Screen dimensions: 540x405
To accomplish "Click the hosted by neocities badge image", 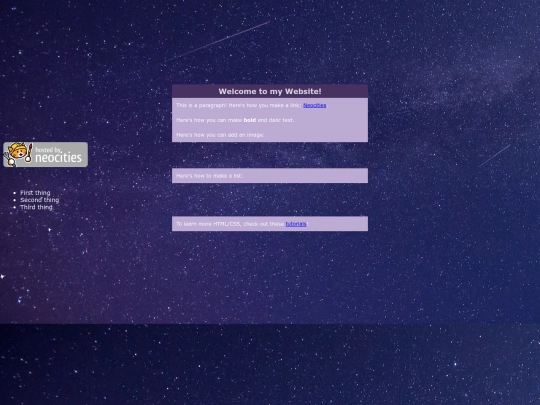I will pos(45,155).
